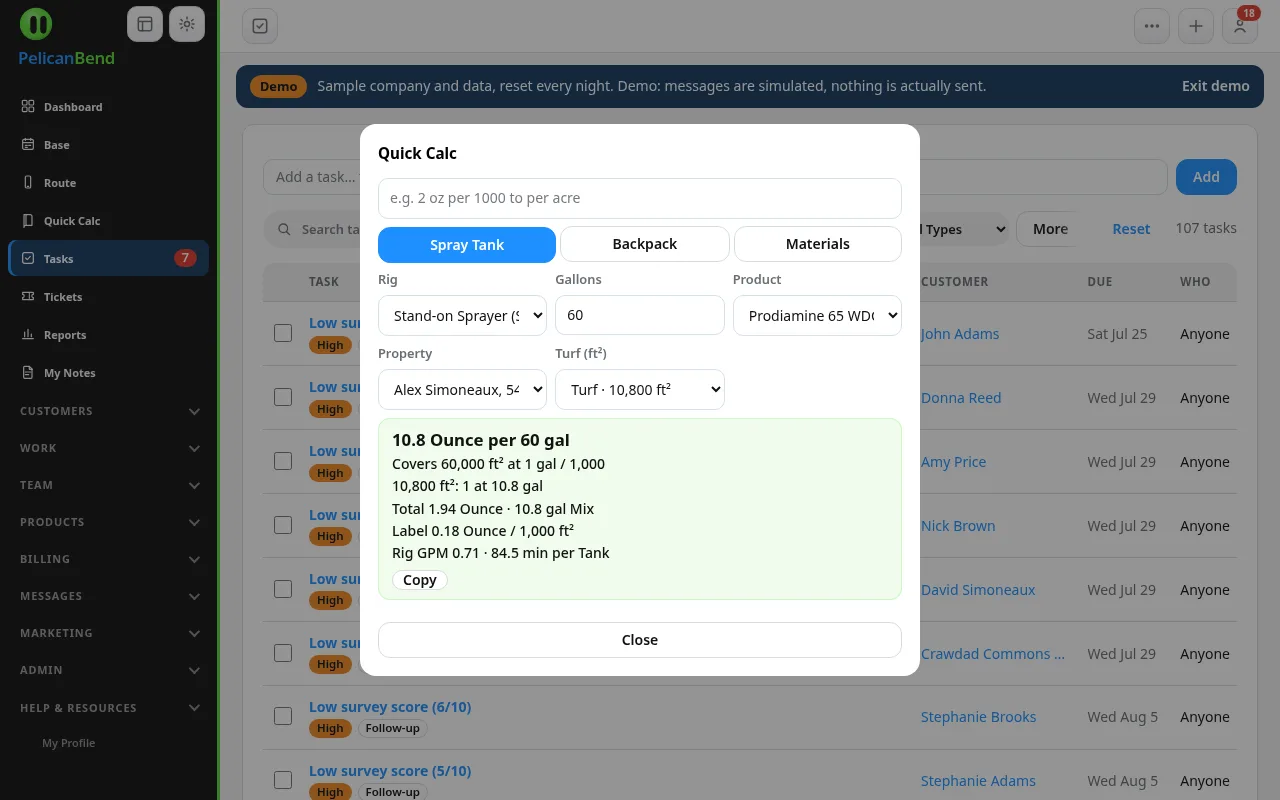Tick the checkbox for Nick Brown task
Viewport: 1280px width, 800px height.
tap(283, 525)
